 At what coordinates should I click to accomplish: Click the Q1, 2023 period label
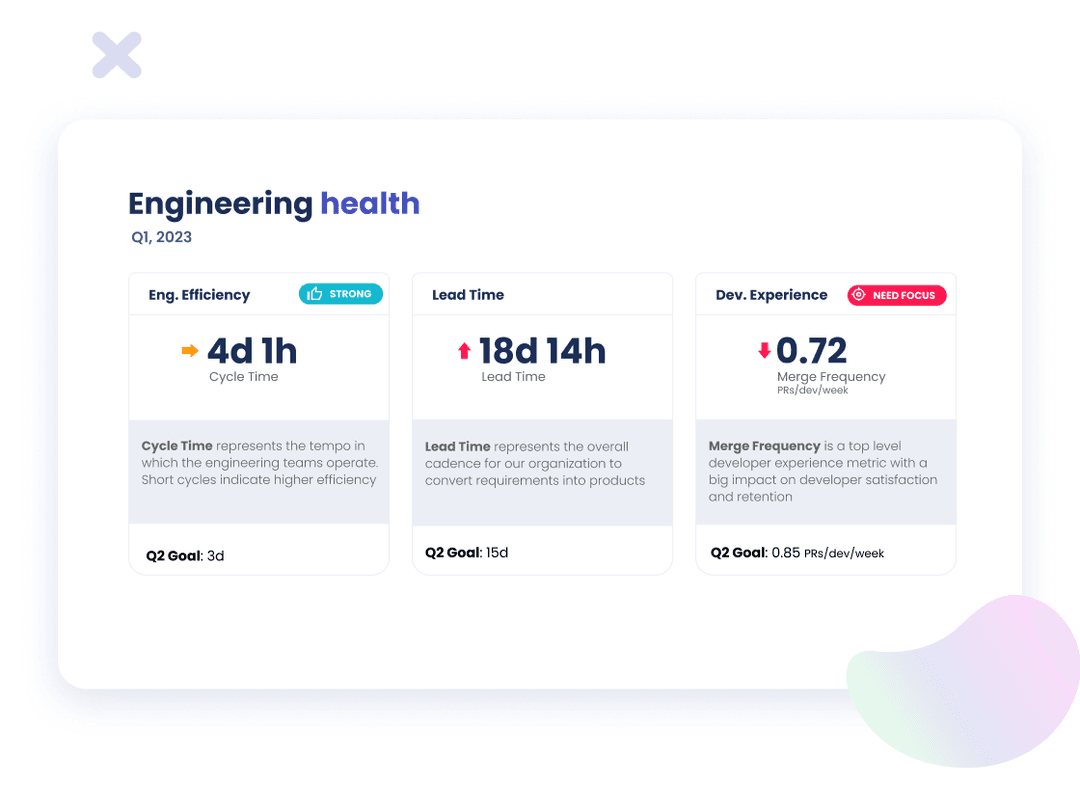(161, 237)
